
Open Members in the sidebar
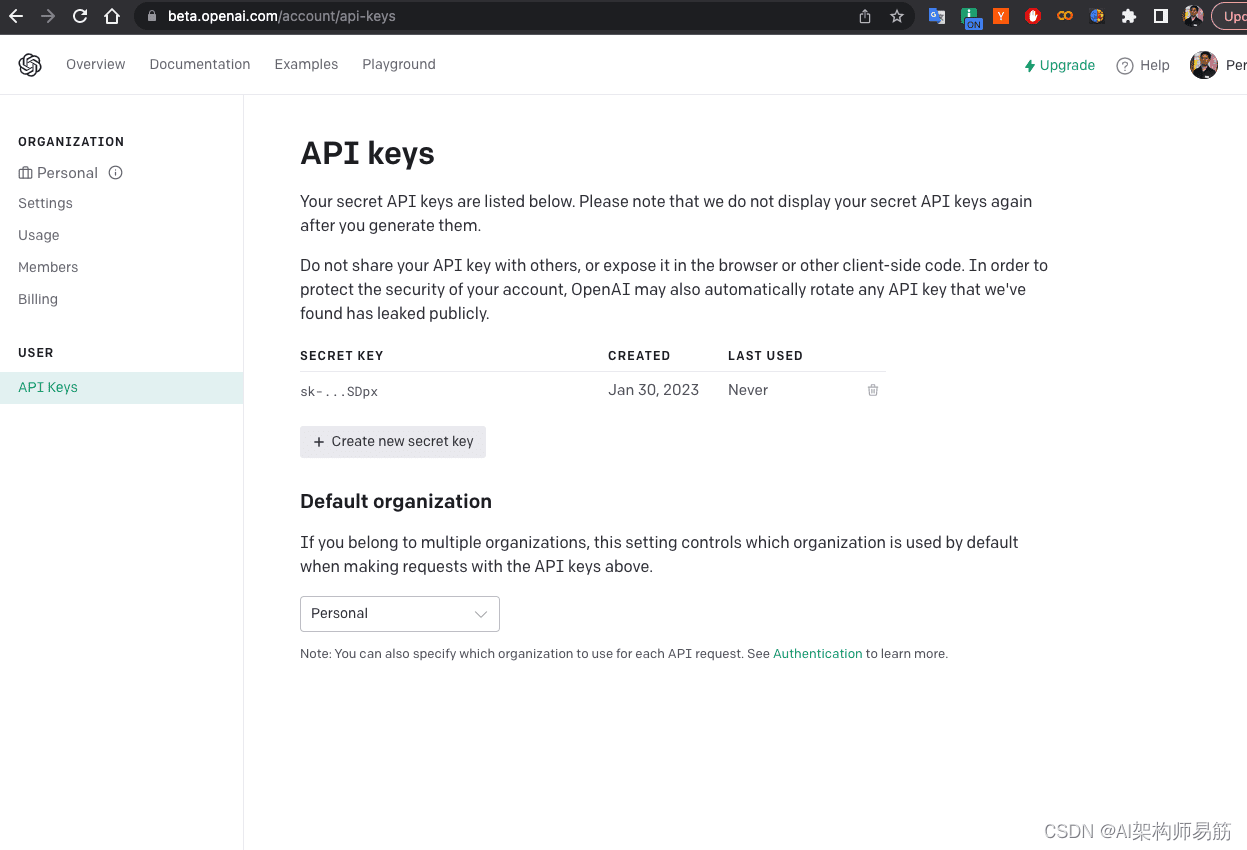click(48, 267)
